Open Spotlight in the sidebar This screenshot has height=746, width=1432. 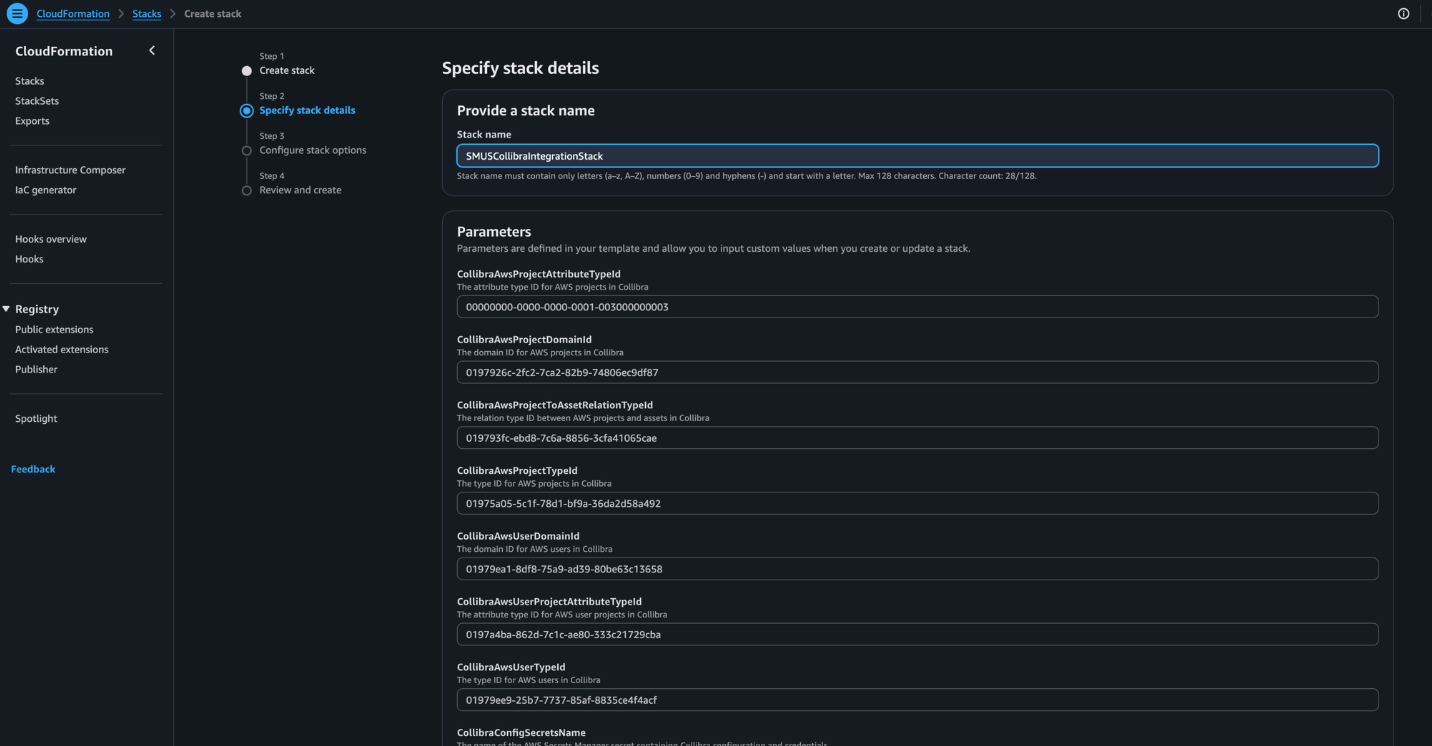pos(36,419)
